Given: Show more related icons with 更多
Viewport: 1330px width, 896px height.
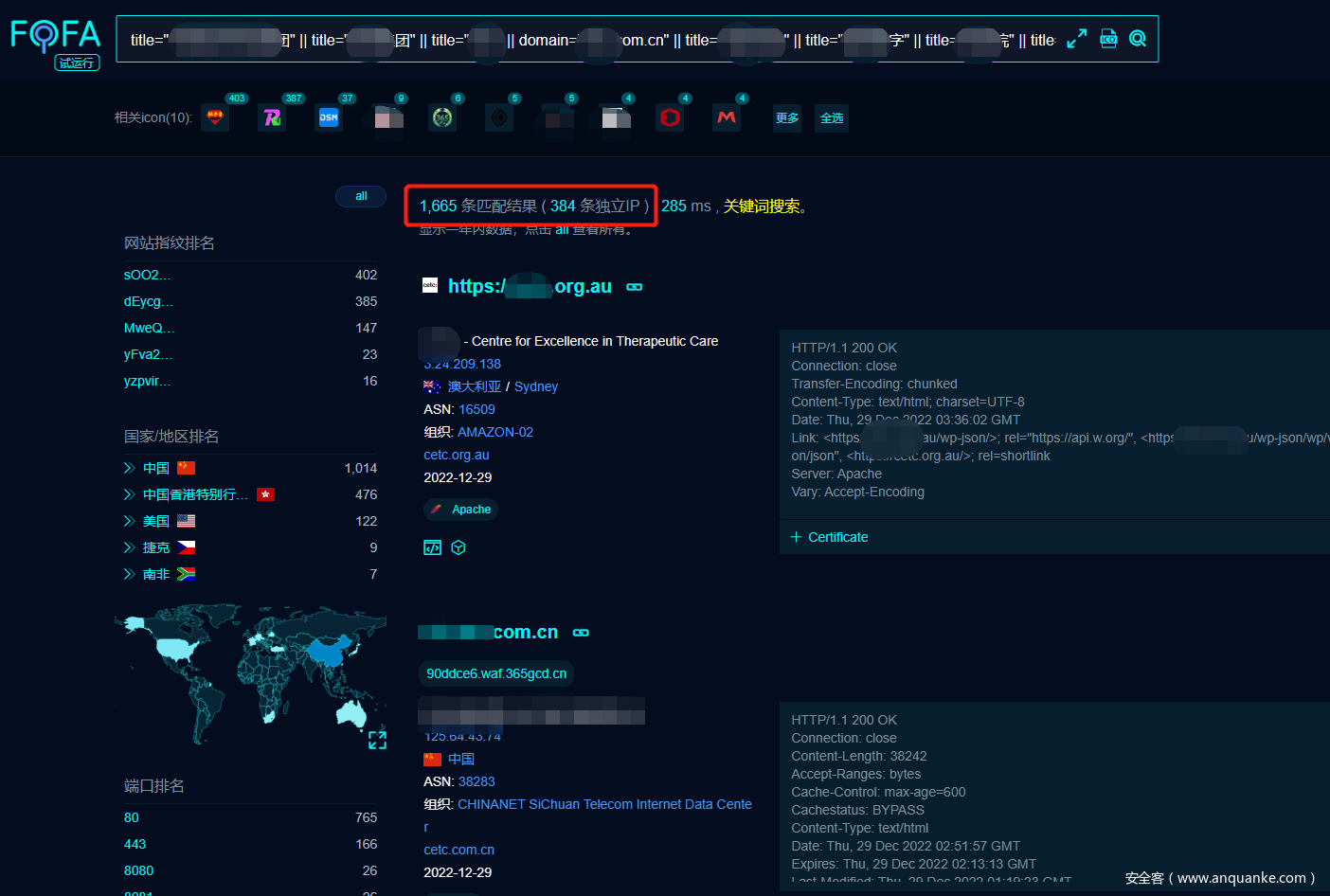Looking at the screenshot, I should click(787, 118).
